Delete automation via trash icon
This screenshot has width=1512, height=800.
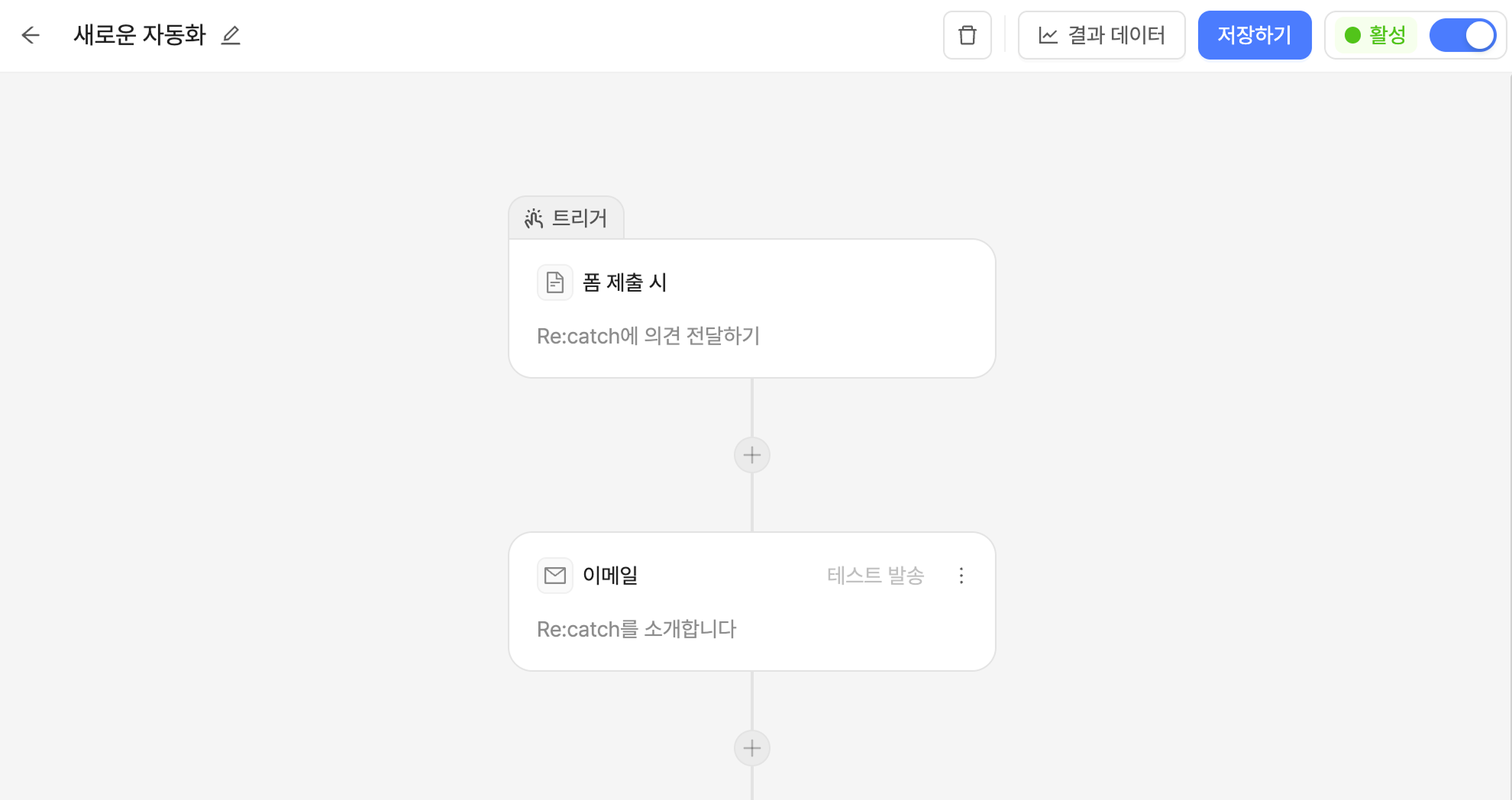[x=968, y=35]
